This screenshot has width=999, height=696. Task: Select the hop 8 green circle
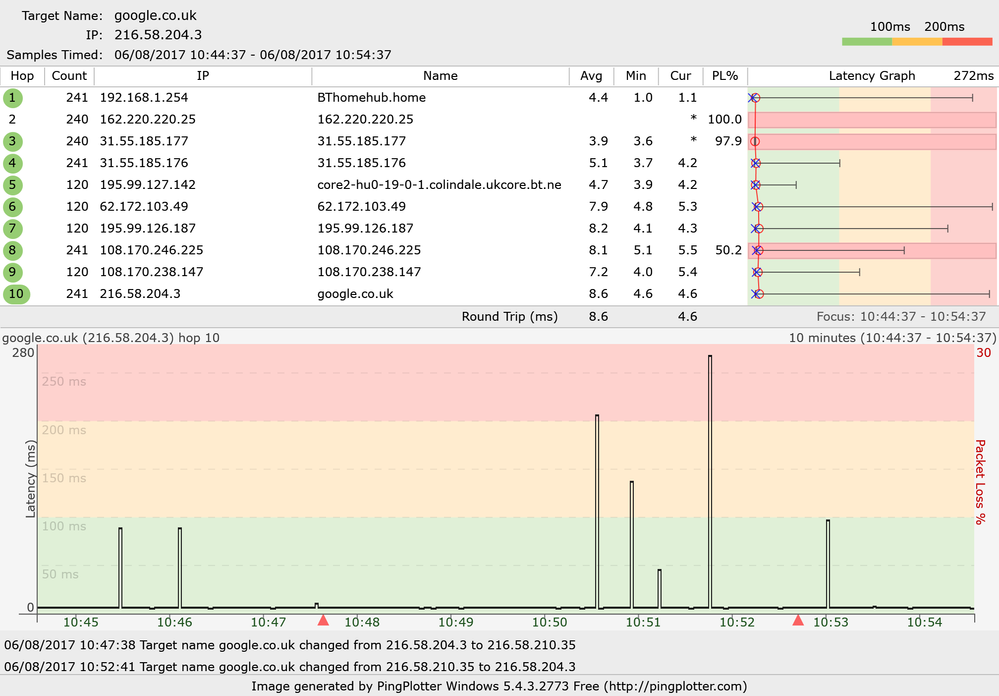pyautogui.click(x=12, y=250)
